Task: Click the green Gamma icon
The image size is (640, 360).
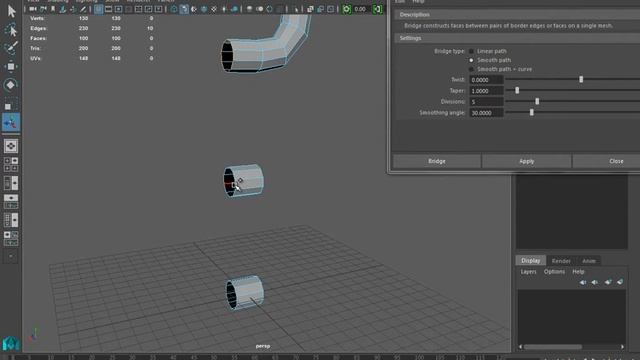Action: click(x=378, y=9)
